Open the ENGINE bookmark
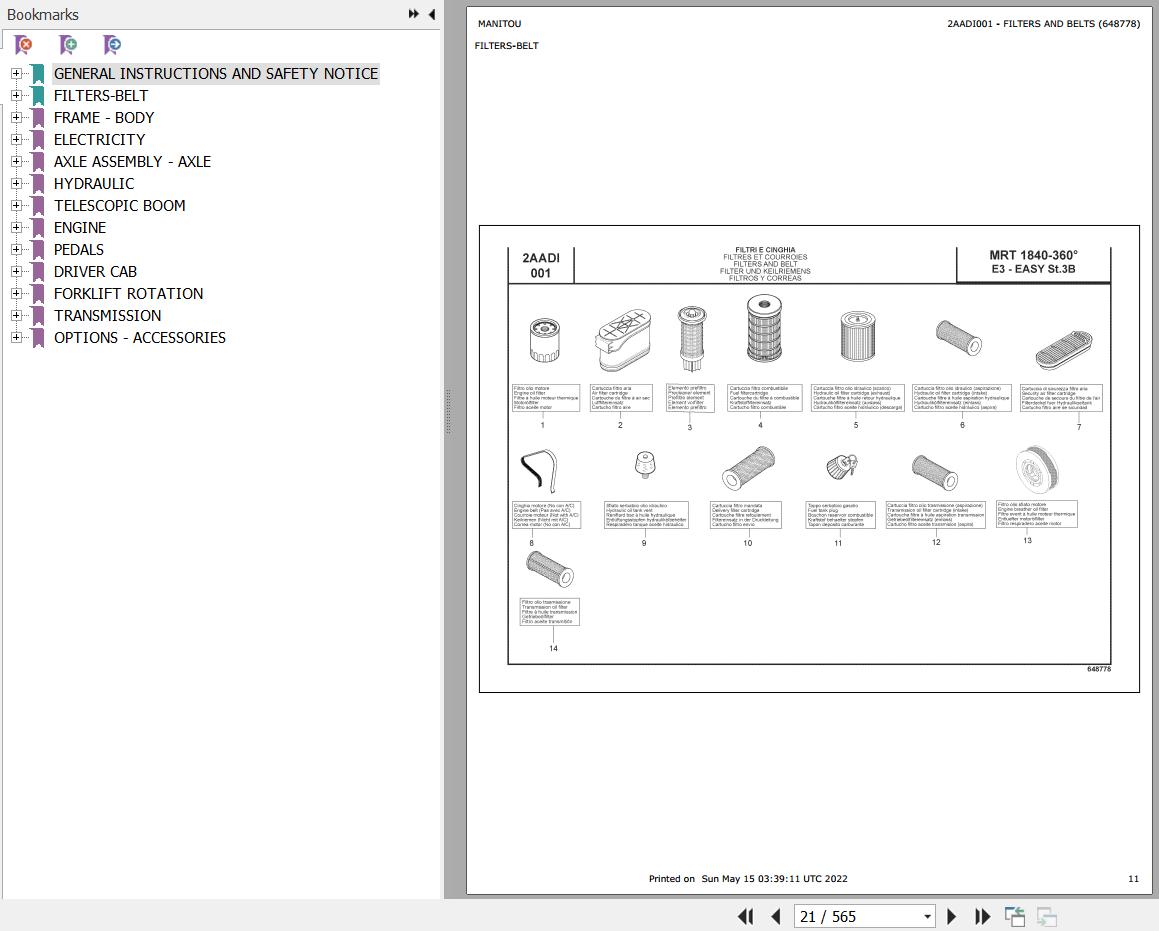This screenshot has height=931, width=1159. [x=80, y=228]
